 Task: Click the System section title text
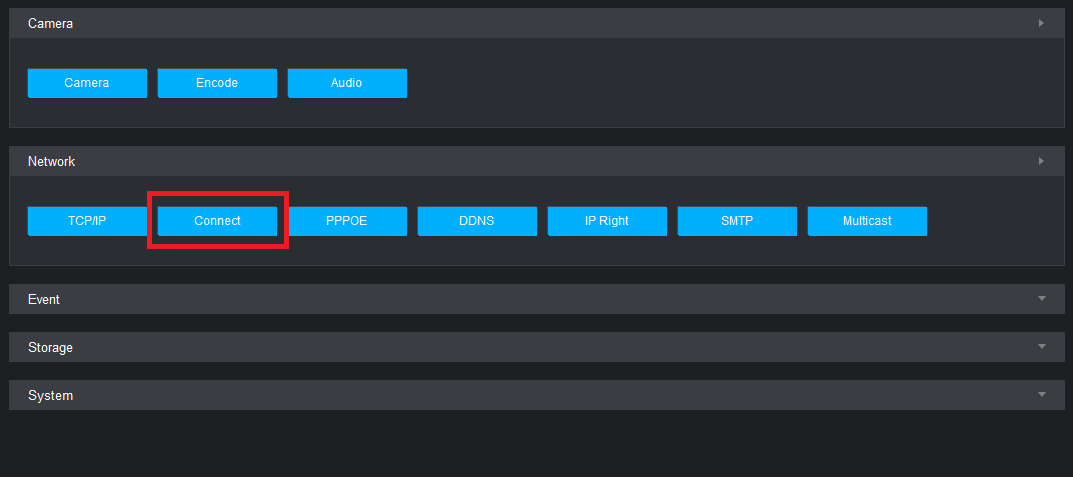(x=50, y=395)
